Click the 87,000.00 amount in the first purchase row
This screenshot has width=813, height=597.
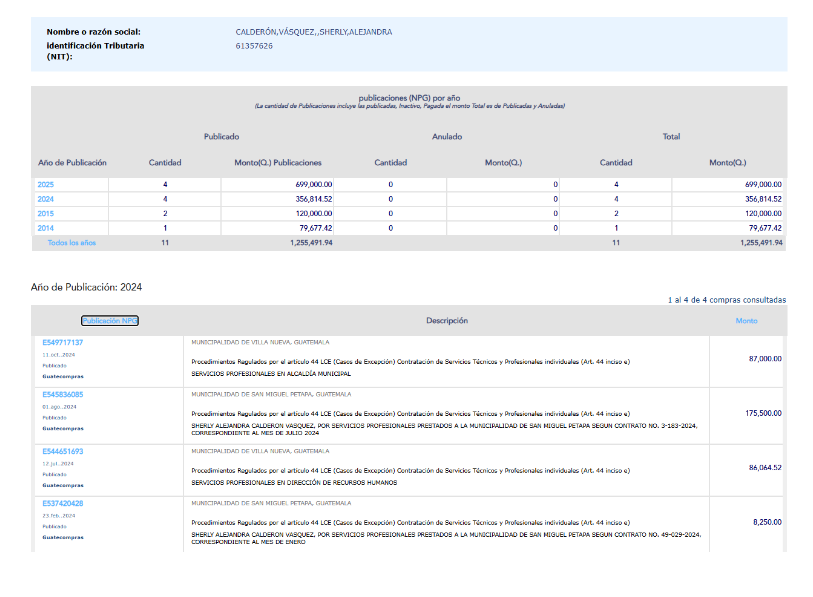[765, 358]
